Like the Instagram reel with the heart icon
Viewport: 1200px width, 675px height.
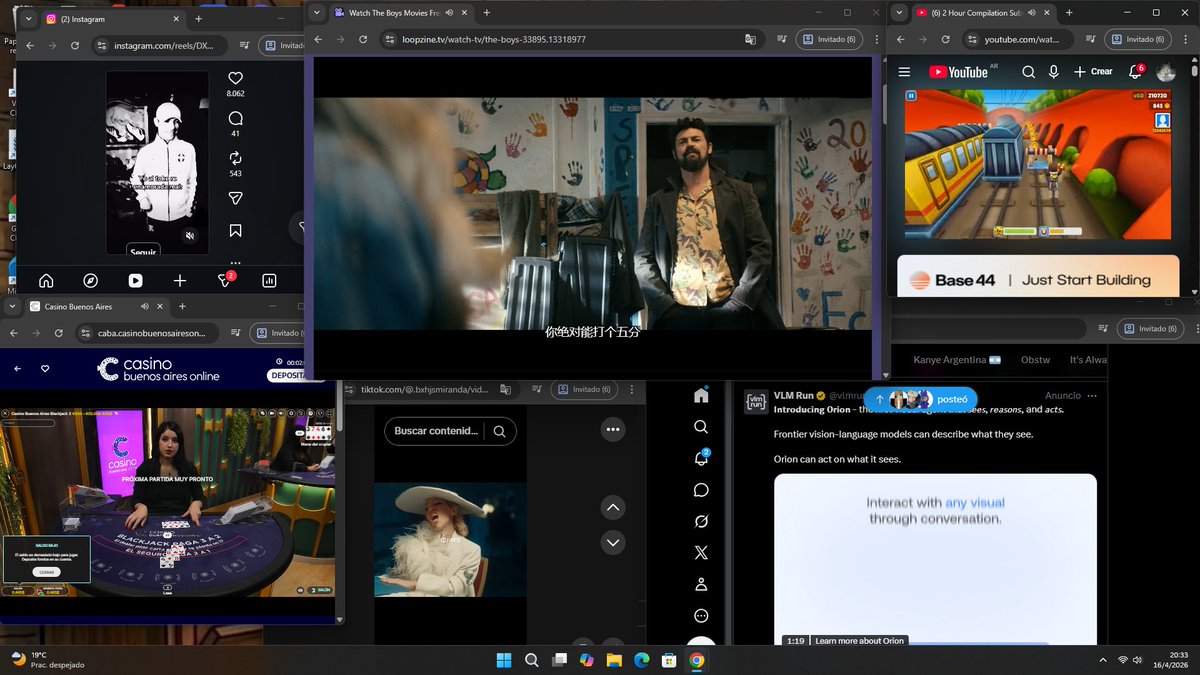coord(235,78)
